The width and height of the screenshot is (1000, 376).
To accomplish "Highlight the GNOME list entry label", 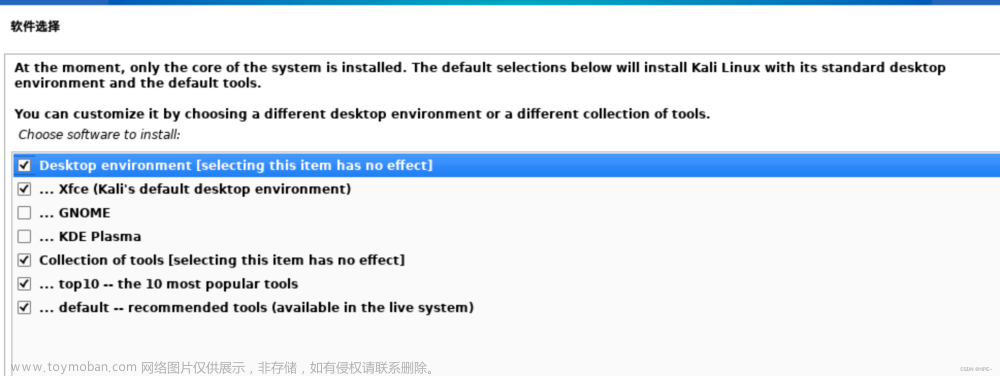I will (x=75, y=213).
